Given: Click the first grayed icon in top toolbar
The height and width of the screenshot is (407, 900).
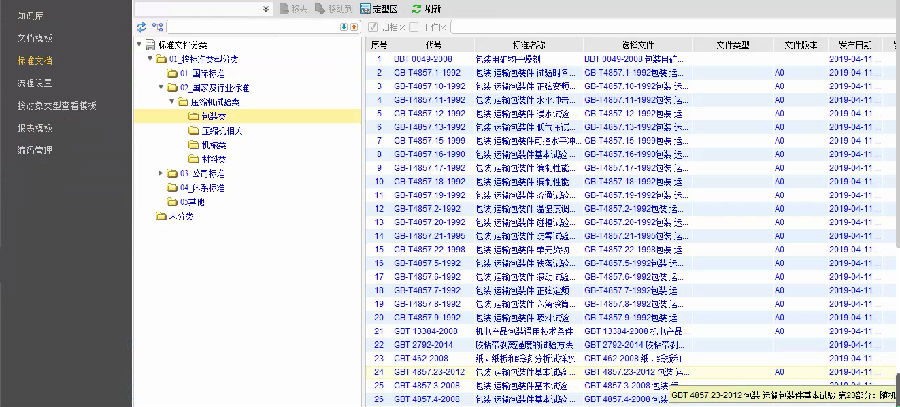Looking at the screenshot, I should tap(284, 8).
